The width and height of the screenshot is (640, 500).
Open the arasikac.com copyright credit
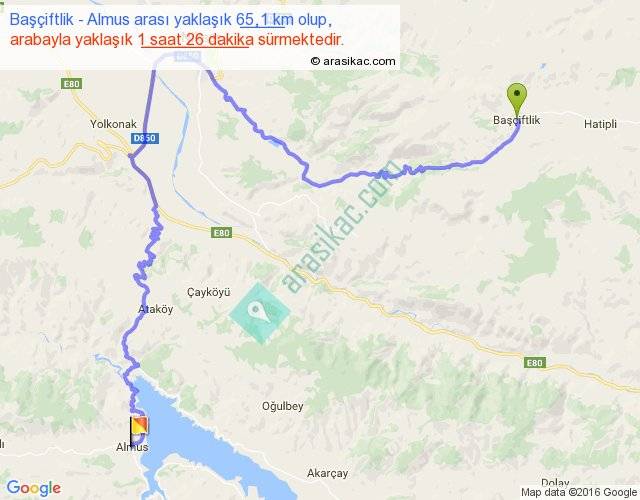coord(353,61)
